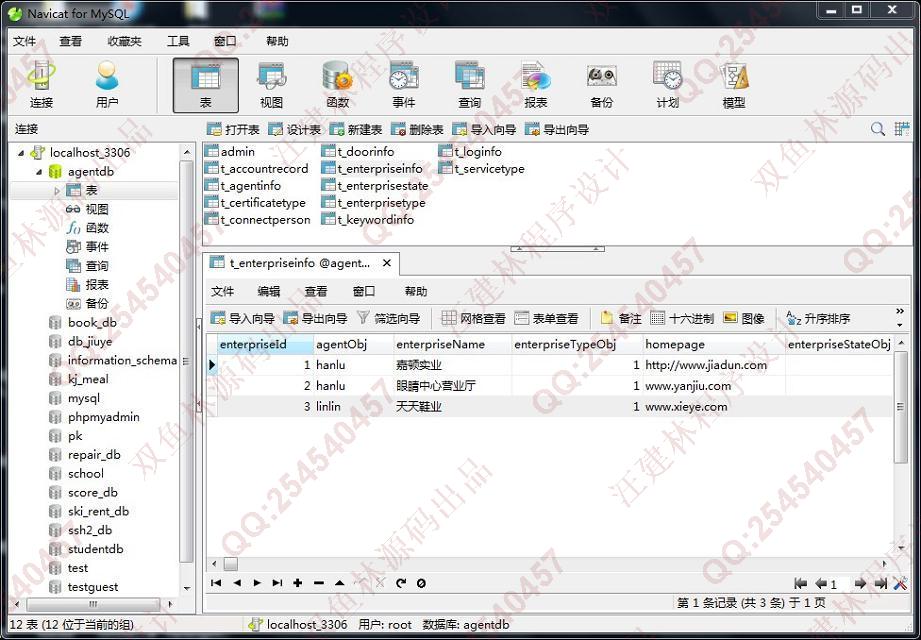Select the 表 tables toolbar button
Viewport: 921px width, 640px height.
206,85
